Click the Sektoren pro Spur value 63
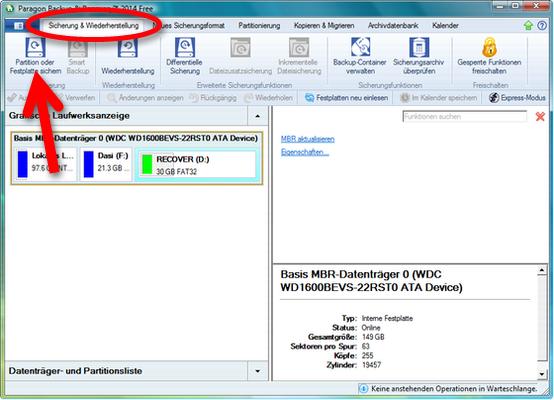Viewport: 554px width, 400px height. [366, 346]
